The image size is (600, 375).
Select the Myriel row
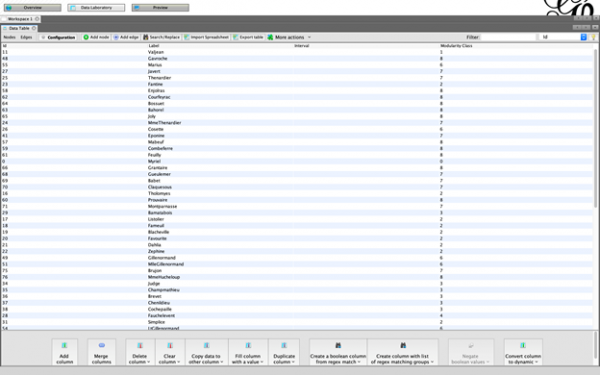(x=297, y=161)
